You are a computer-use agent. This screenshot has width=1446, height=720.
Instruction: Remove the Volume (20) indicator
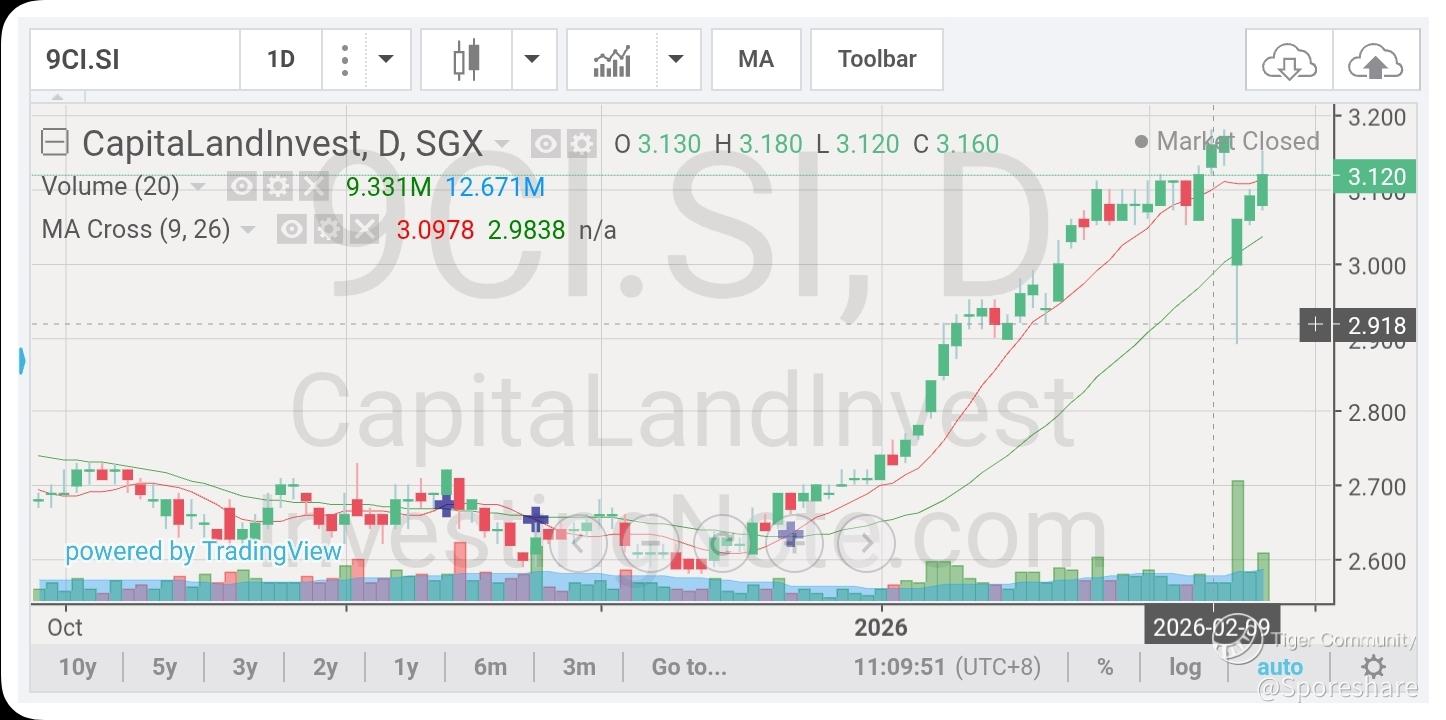[x=314, y=187]
